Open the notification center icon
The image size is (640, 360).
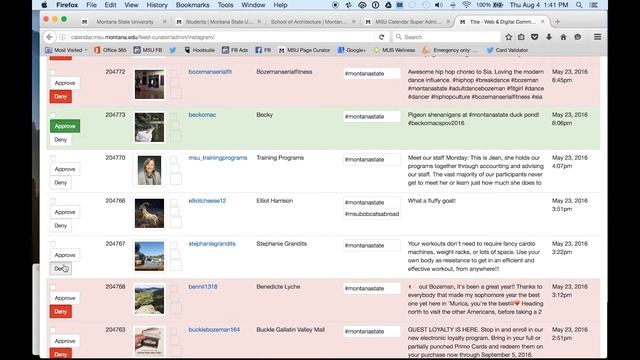pos(594,5)
